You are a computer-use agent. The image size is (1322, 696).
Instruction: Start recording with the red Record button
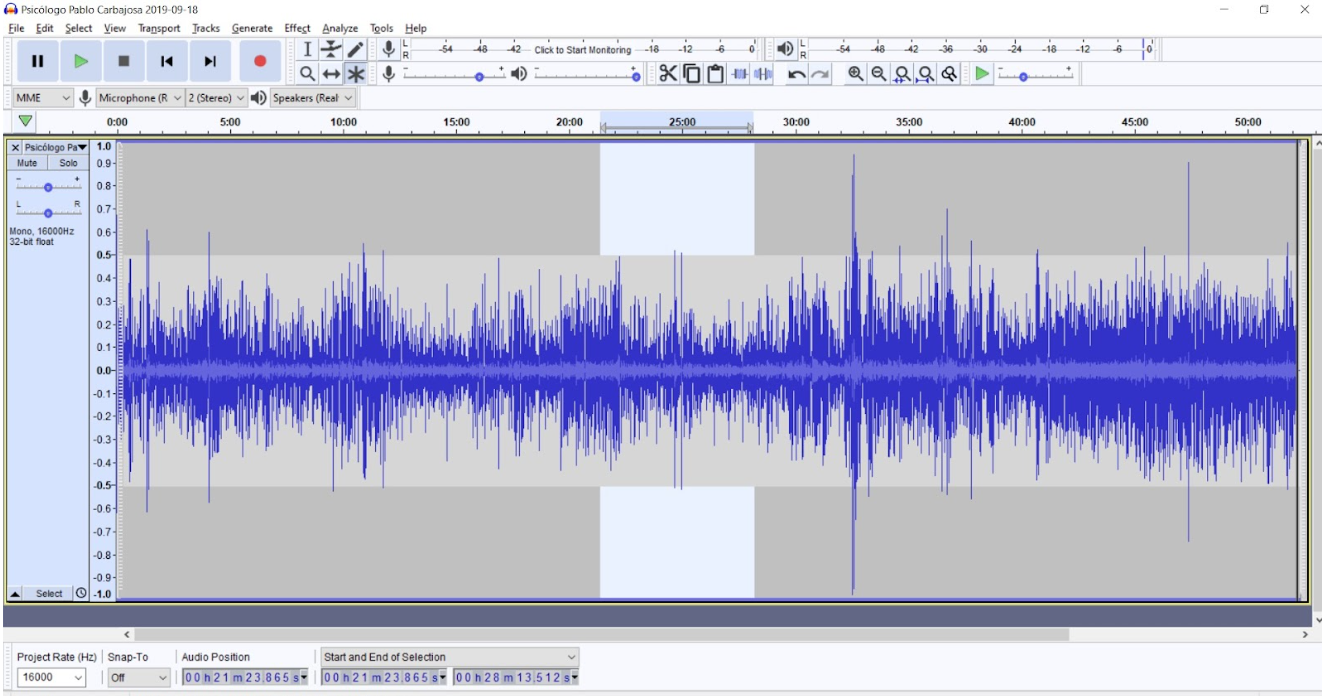260,61
